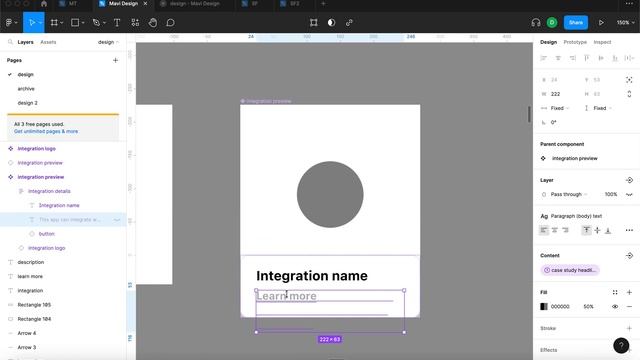Image resolution: width=640 pixels, height=360 pixels.
Task: Remove the fill with minus icon
Action: pos(629,307)
